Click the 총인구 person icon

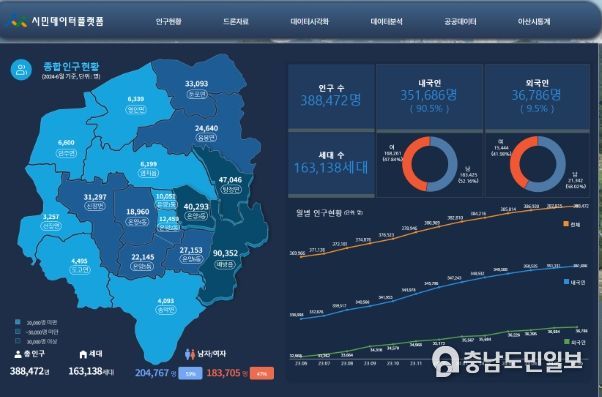(x=18, y=354)
